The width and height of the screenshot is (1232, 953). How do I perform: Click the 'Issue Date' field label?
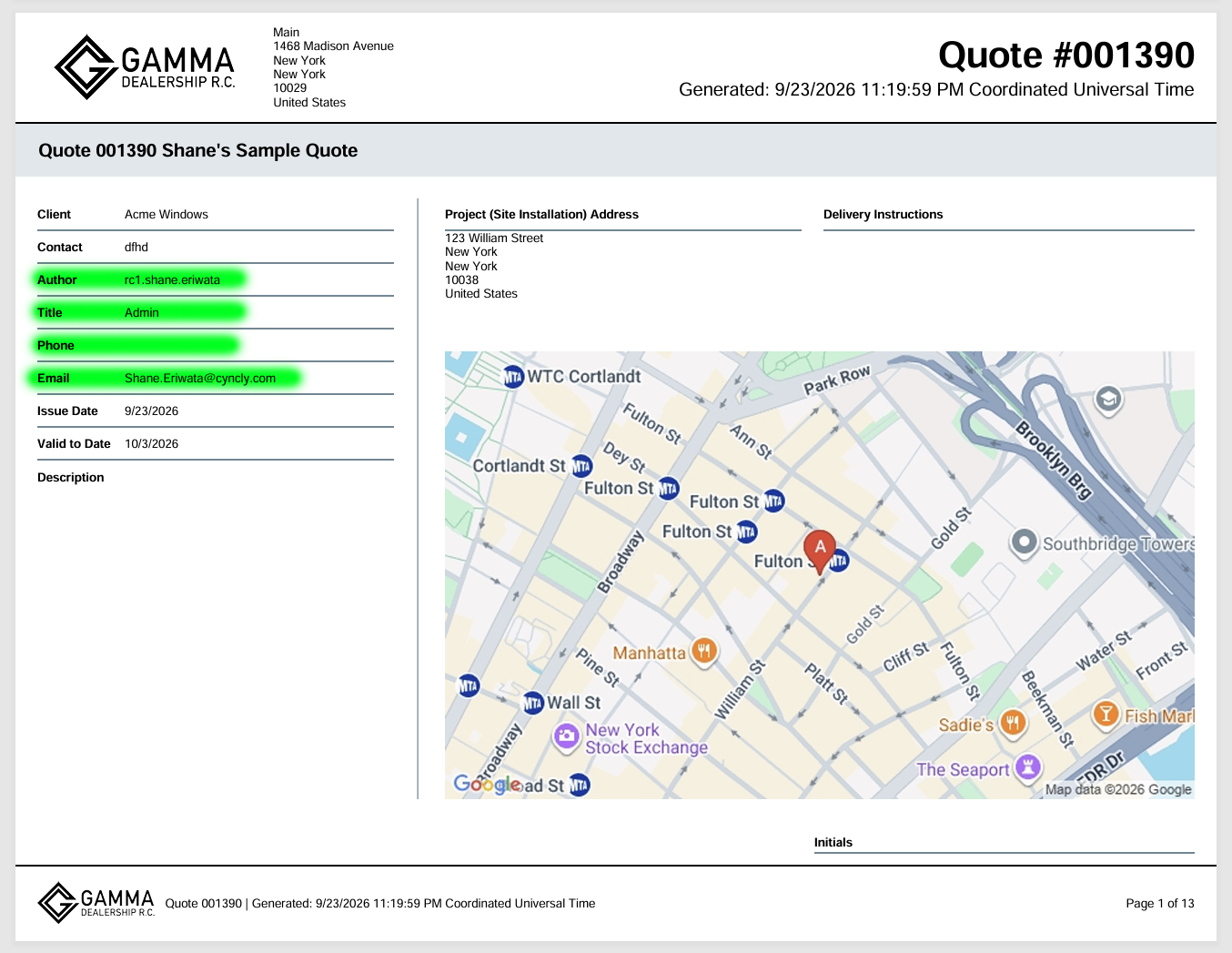[x=67, y=411]
